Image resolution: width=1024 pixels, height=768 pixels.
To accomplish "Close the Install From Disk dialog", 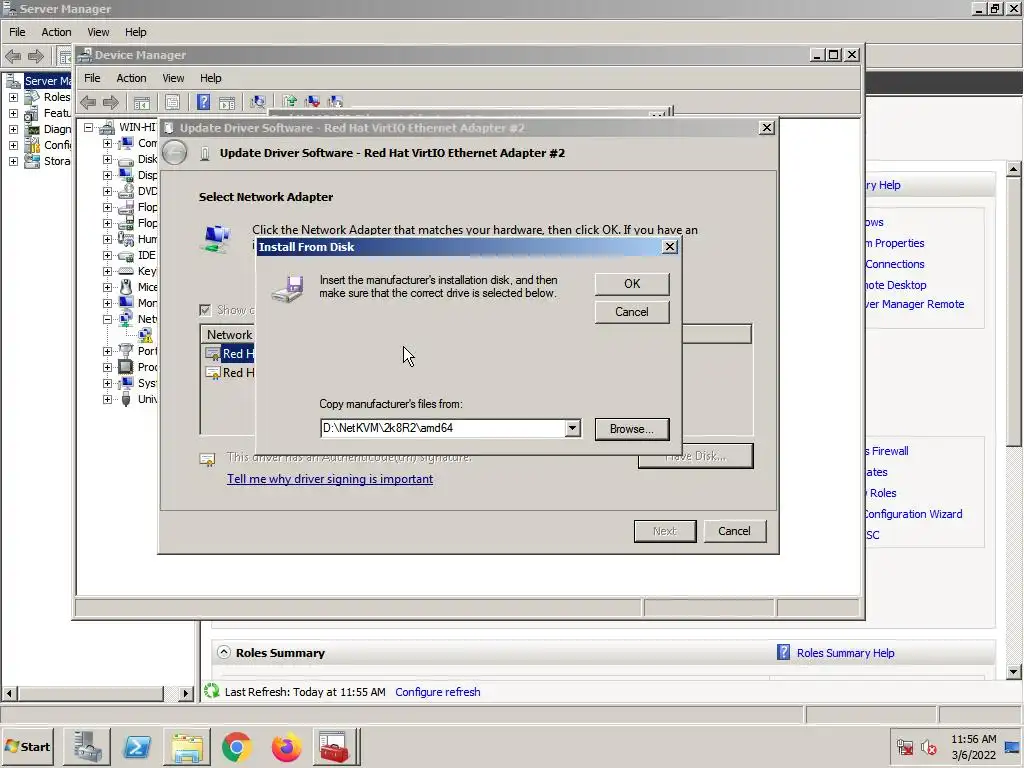I will (669, 247).
